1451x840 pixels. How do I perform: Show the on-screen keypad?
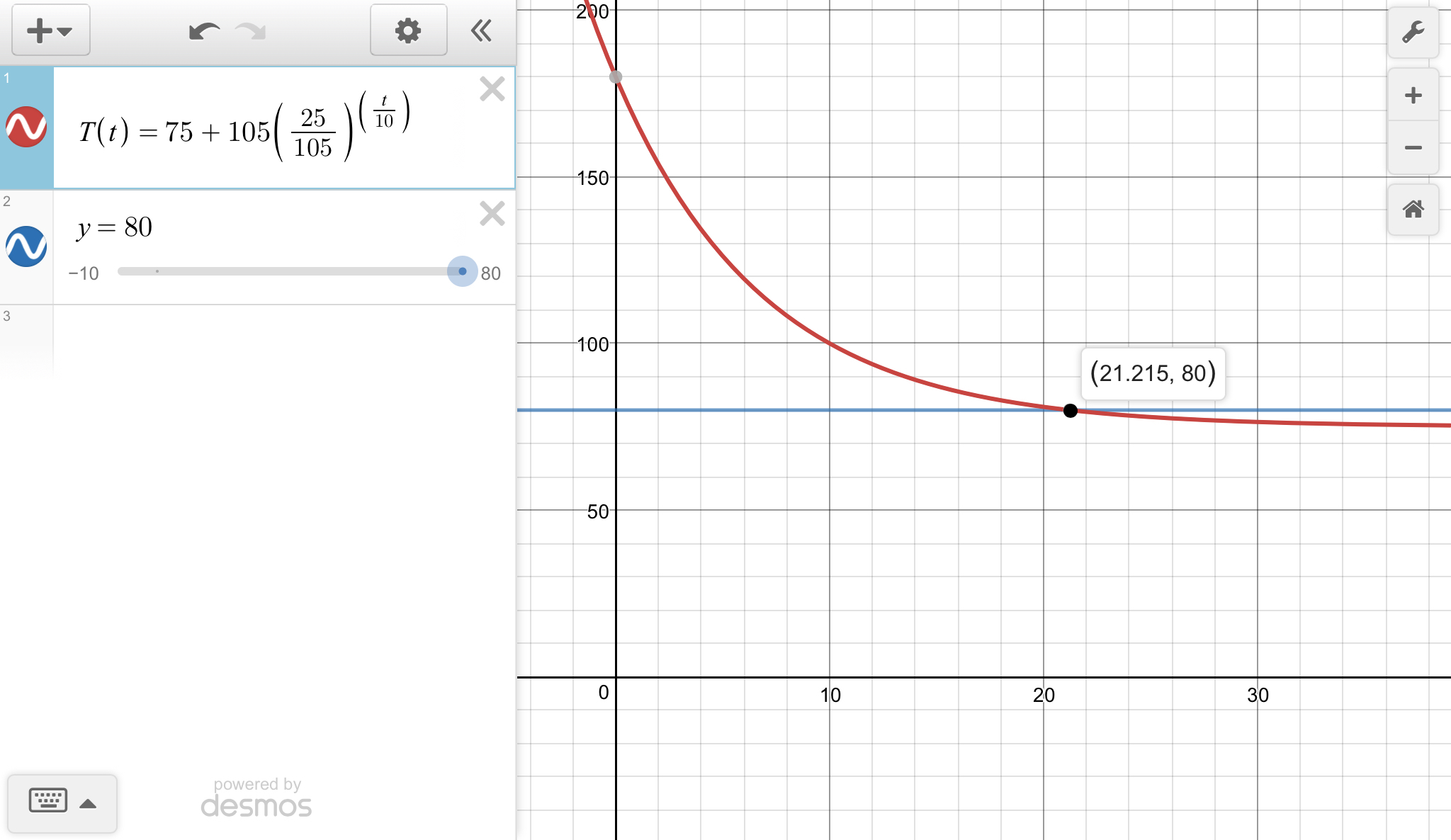point(48,801)
